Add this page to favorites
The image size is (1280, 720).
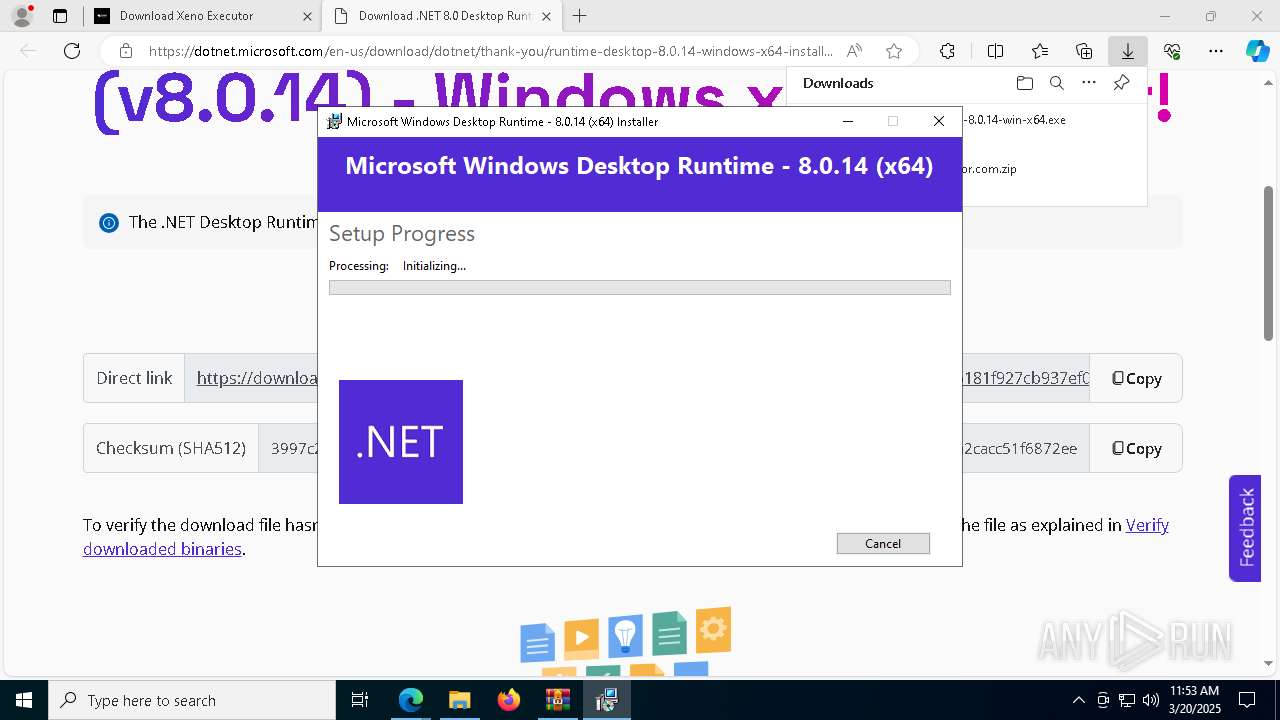(x=894, y=51)
